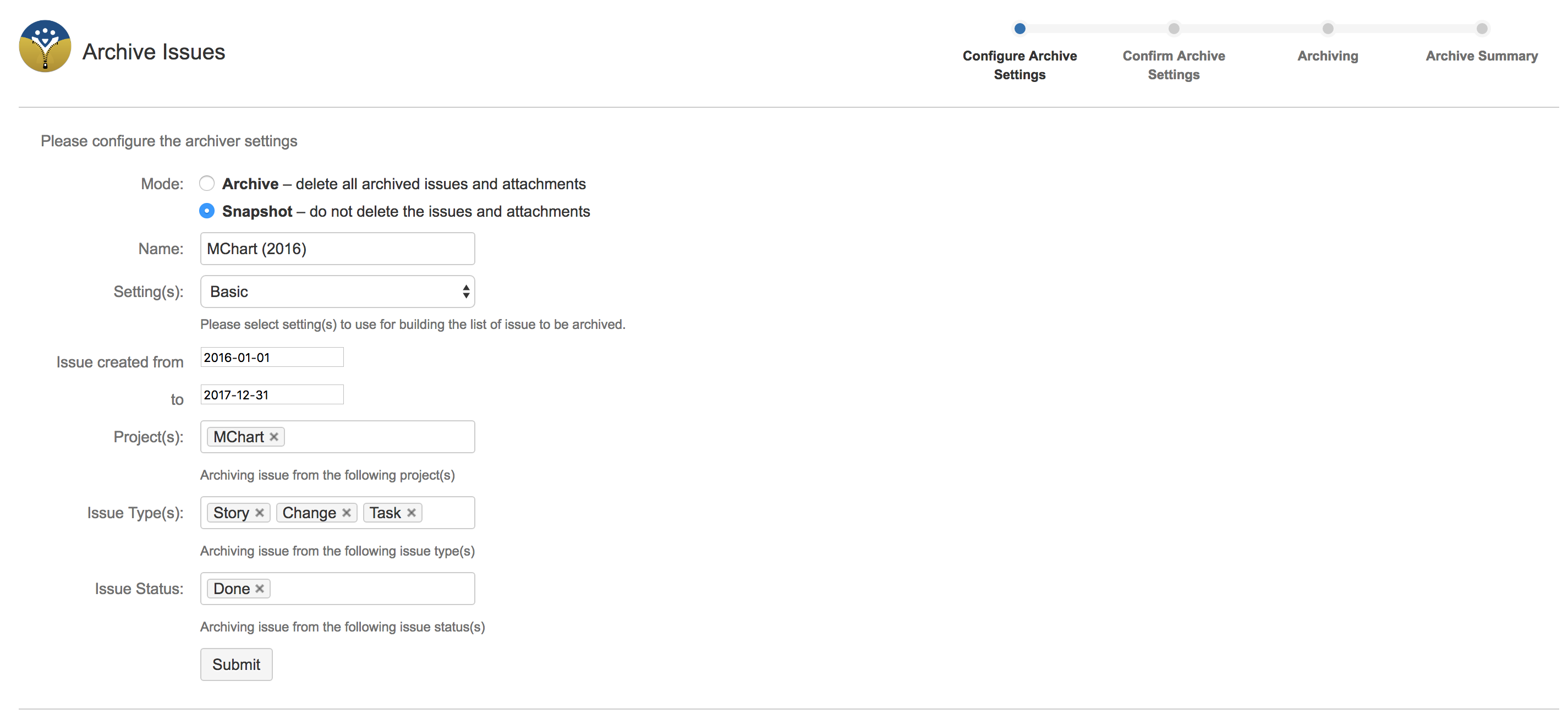Select the Archive mode radio button
The height and width of the screenshot is (725, 1568).
pos(207,183)
